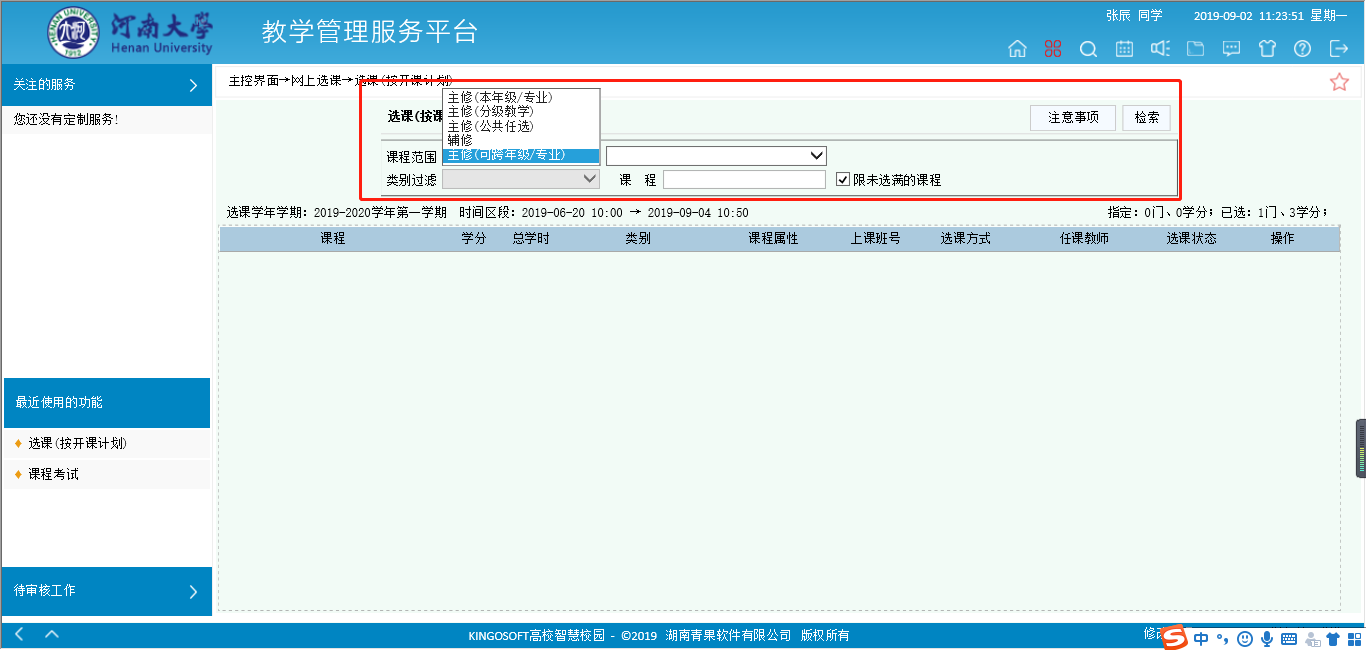Open the announcements speaker icon
This screenshot has width=1366, height=650.
[1160, 49]
